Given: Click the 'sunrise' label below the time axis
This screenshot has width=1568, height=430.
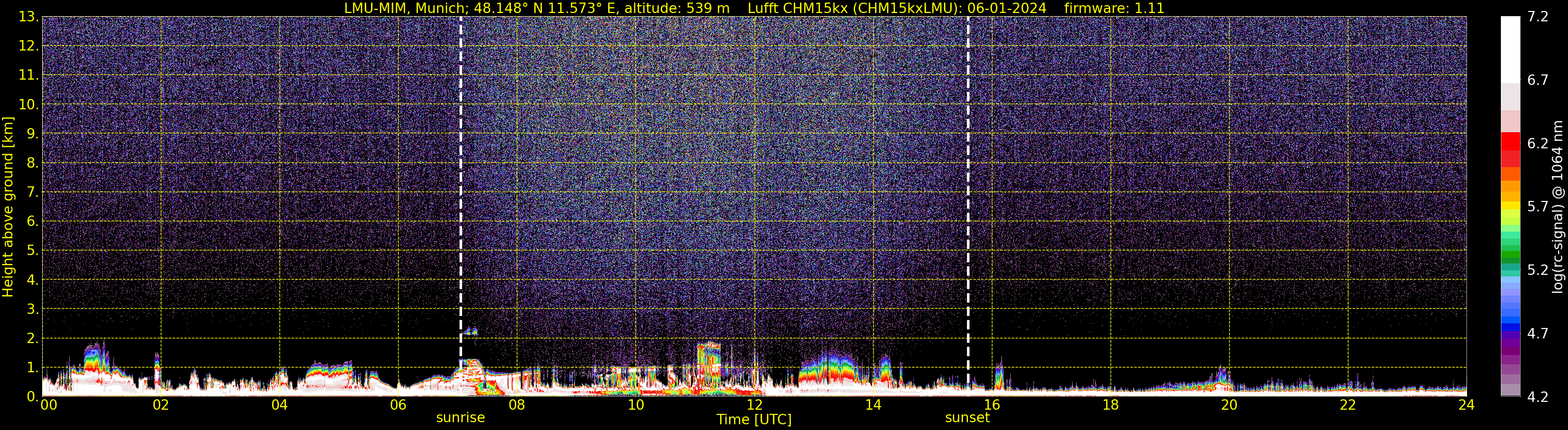Looking at the screenshot, I should click(460, 418).
